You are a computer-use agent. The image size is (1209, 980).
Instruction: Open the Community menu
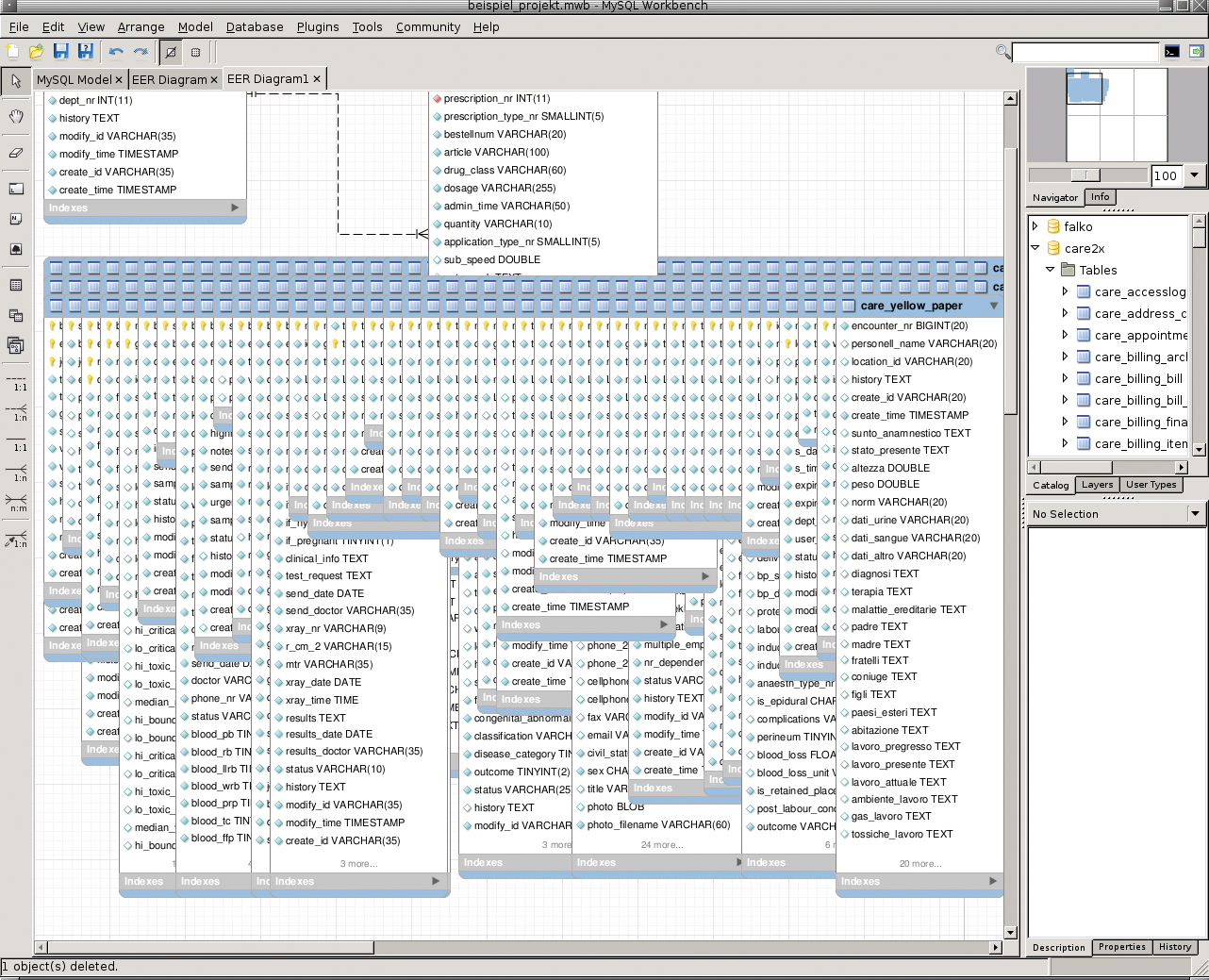pyautogui.click(x=428, y=27)
